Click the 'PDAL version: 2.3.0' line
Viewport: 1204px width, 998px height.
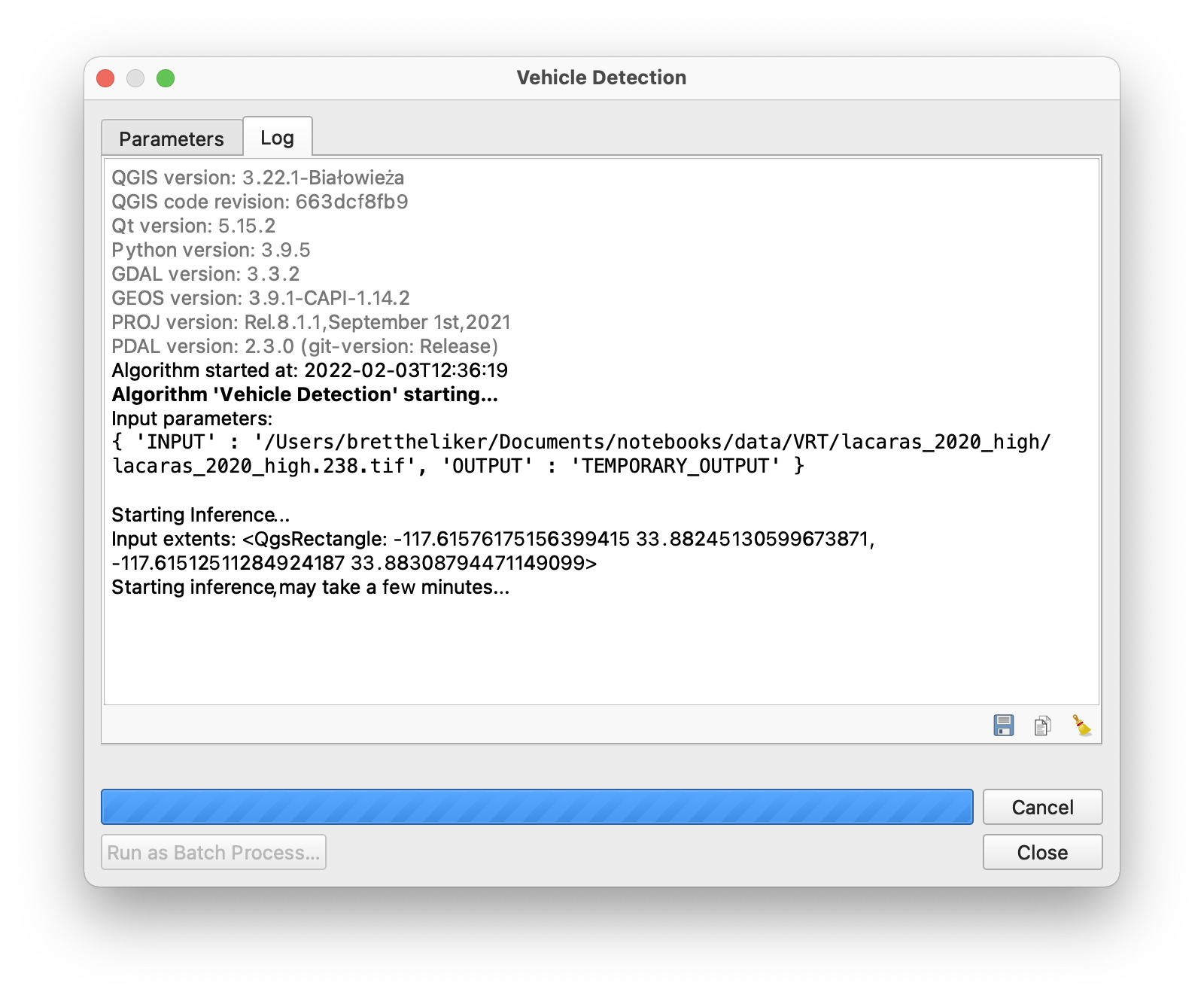tap(305, 346)
